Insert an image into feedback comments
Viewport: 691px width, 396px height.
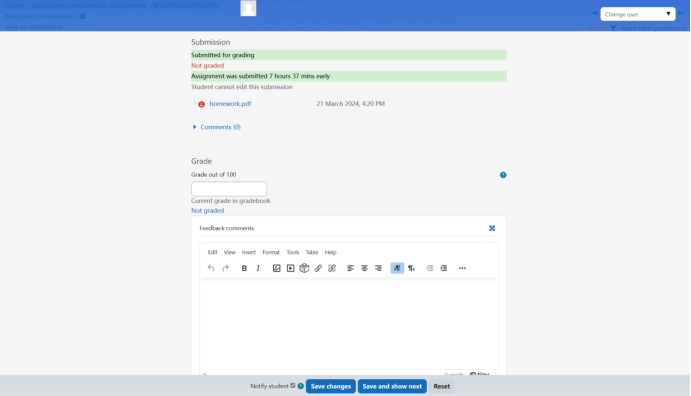pos(276,268)
